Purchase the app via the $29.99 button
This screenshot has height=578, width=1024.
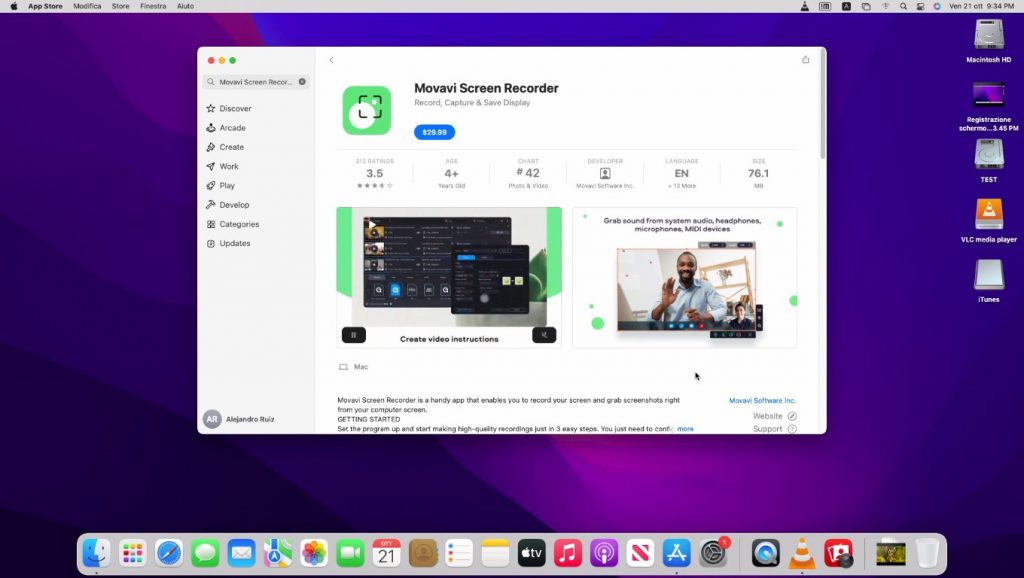[436, 131]
